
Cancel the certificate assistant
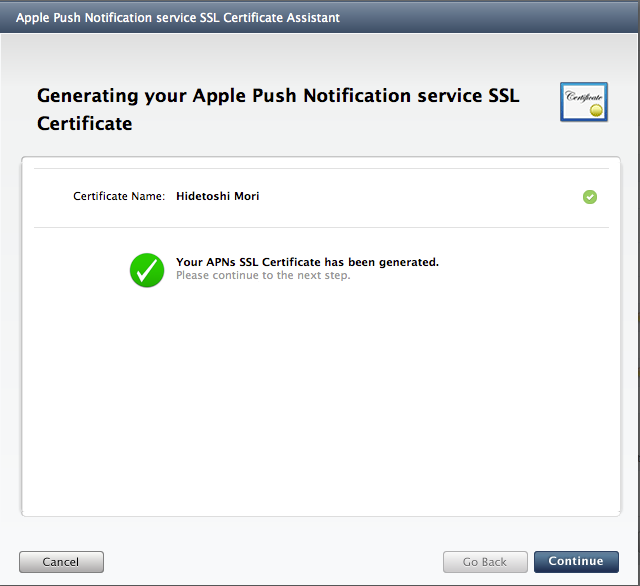tap(61, 562)
